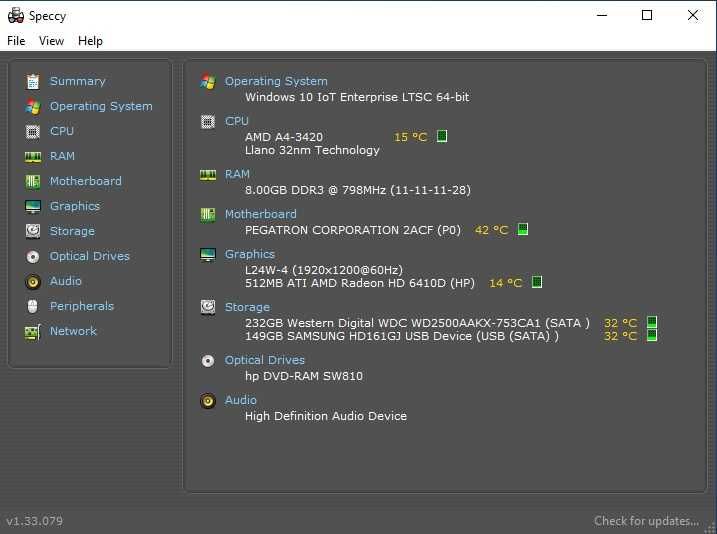Select Peripherals in the sidebar

[81, 306]
